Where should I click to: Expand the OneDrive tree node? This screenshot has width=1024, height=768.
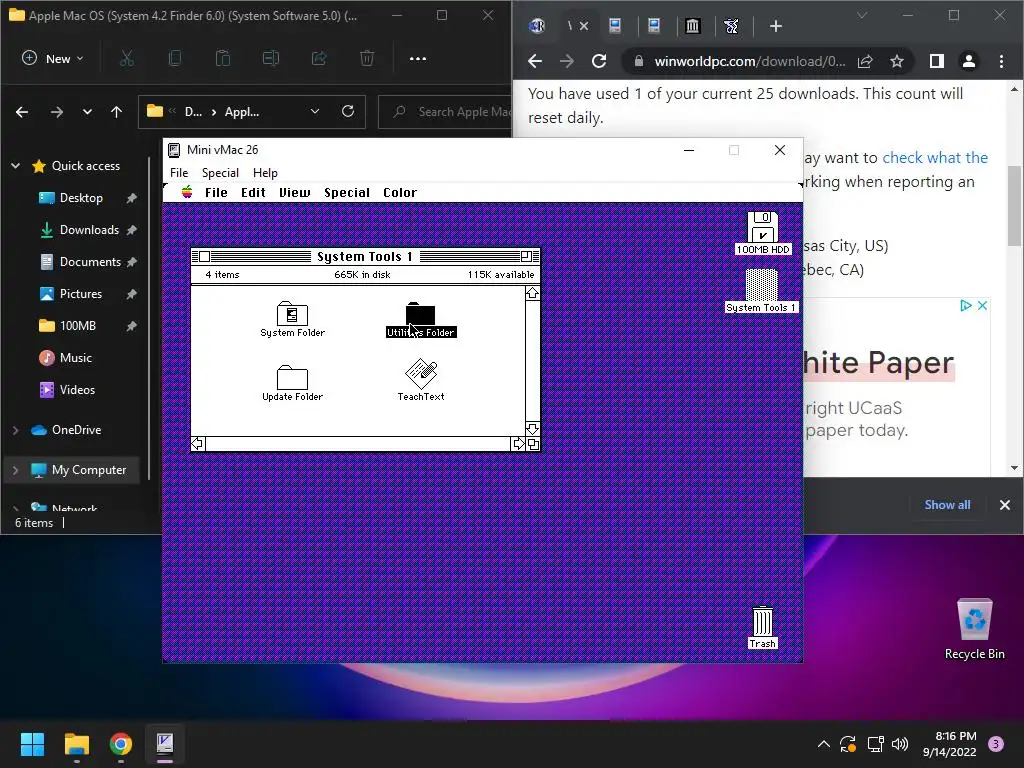point(16,430)
